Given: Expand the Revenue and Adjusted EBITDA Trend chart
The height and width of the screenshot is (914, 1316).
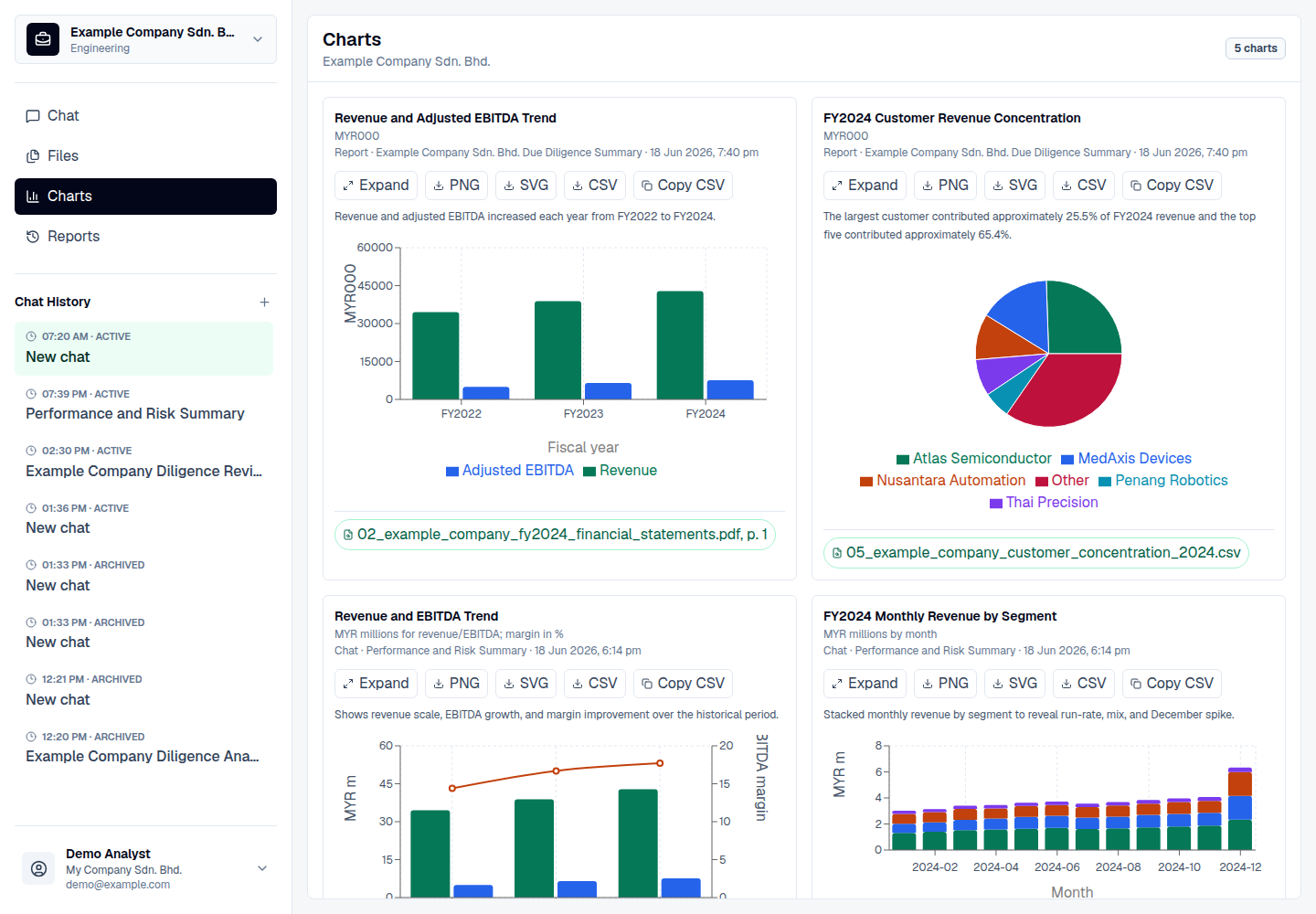Looking at the screenshot, I should tap(376, 186).
